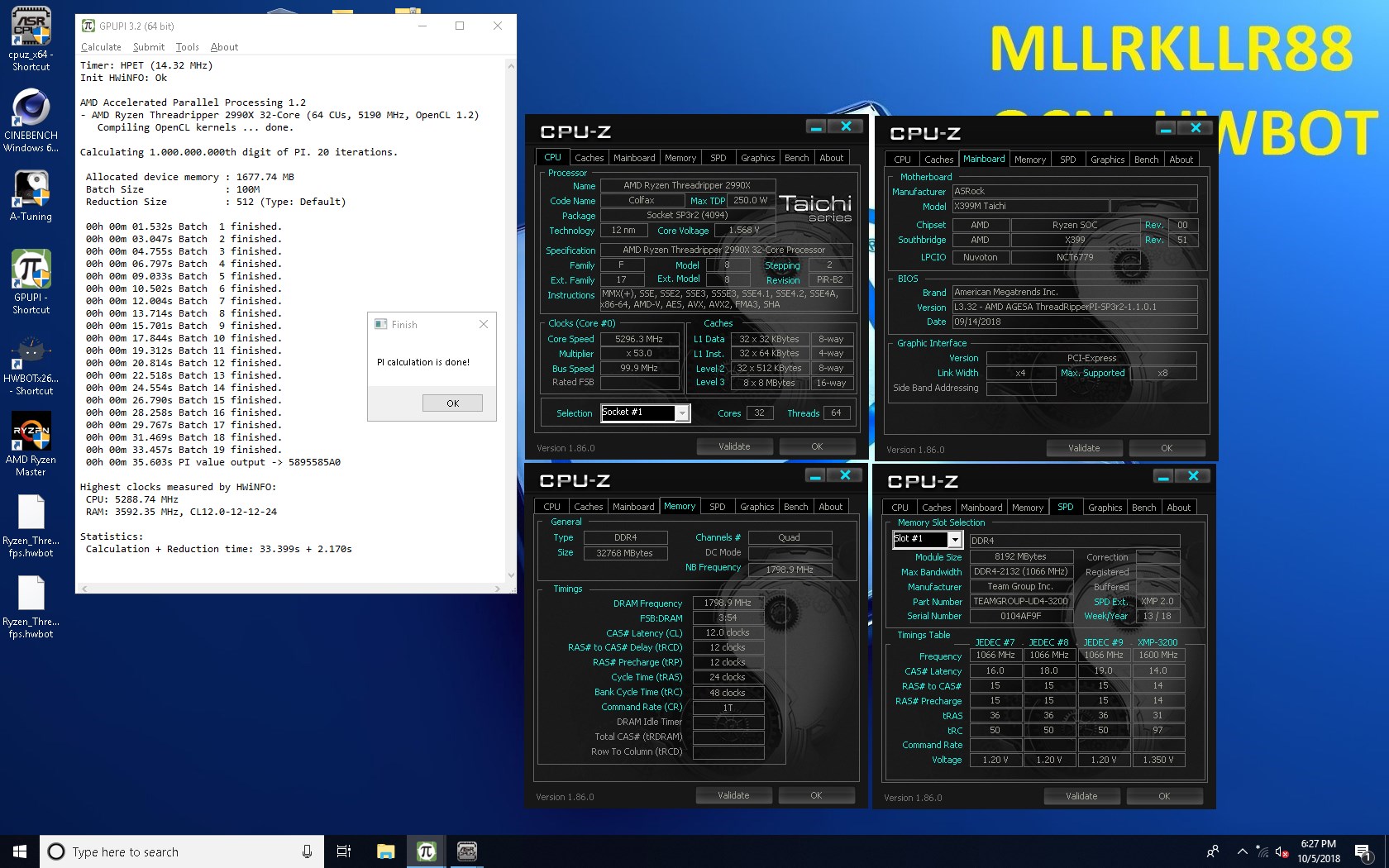
Task: Close the CPU-Z Mainboard window
Action: (x=1196, y=127)
